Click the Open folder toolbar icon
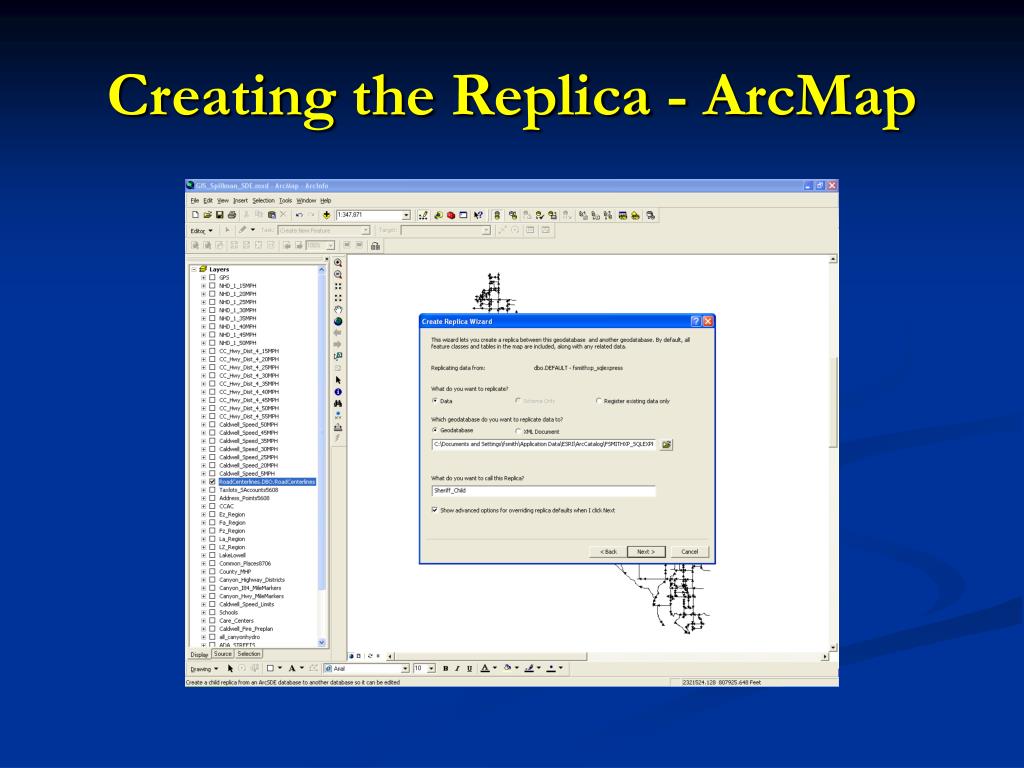1024x768 pixels. 208,215
